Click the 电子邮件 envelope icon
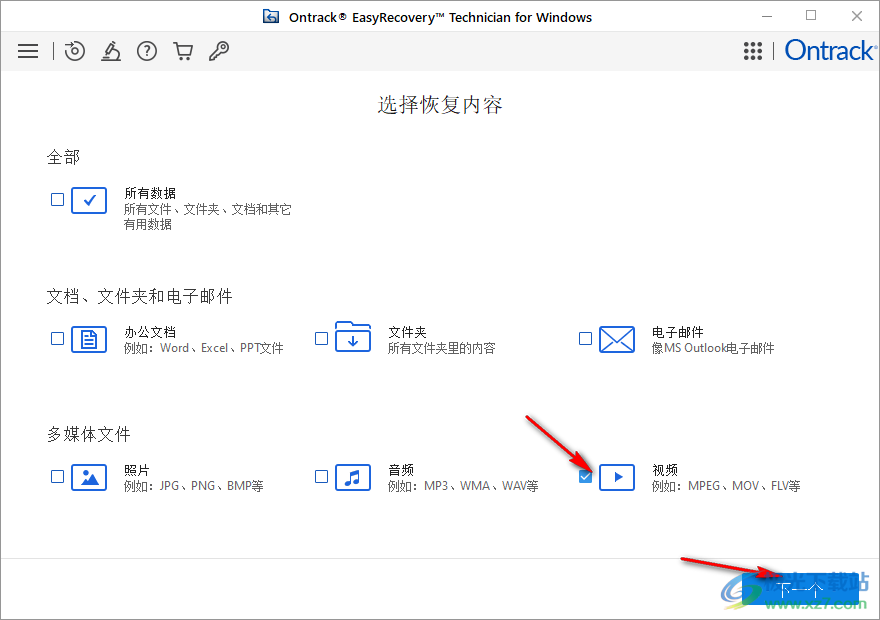This screenshot has width=880, height=620. tap(617, 339)
